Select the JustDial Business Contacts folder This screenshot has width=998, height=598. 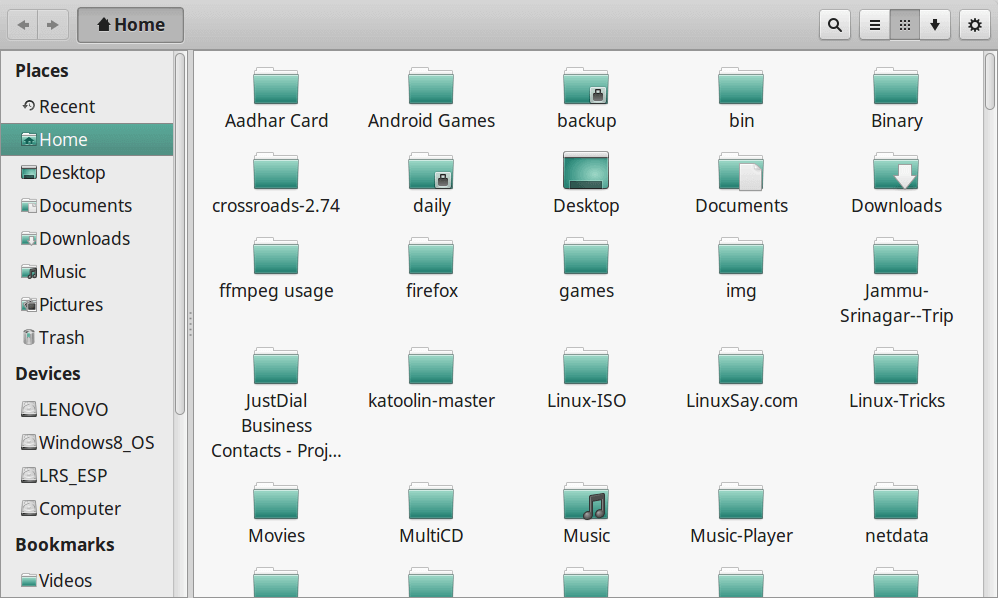(x=276, y=404)
